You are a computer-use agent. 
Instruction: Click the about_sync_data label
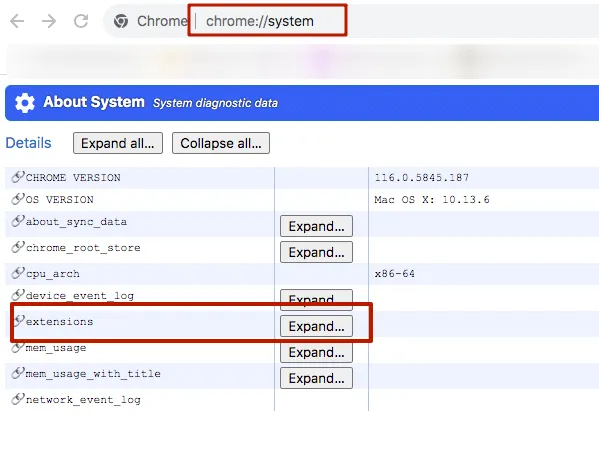click(76, 222)
